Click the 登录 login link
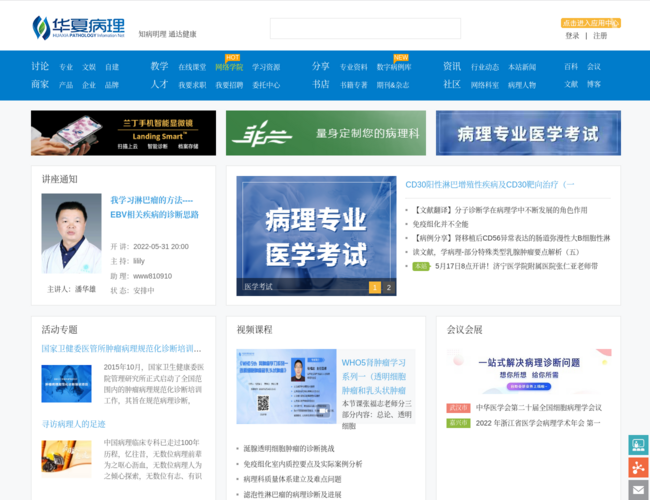Screen dimensions: 650x500 coord(572,36)
